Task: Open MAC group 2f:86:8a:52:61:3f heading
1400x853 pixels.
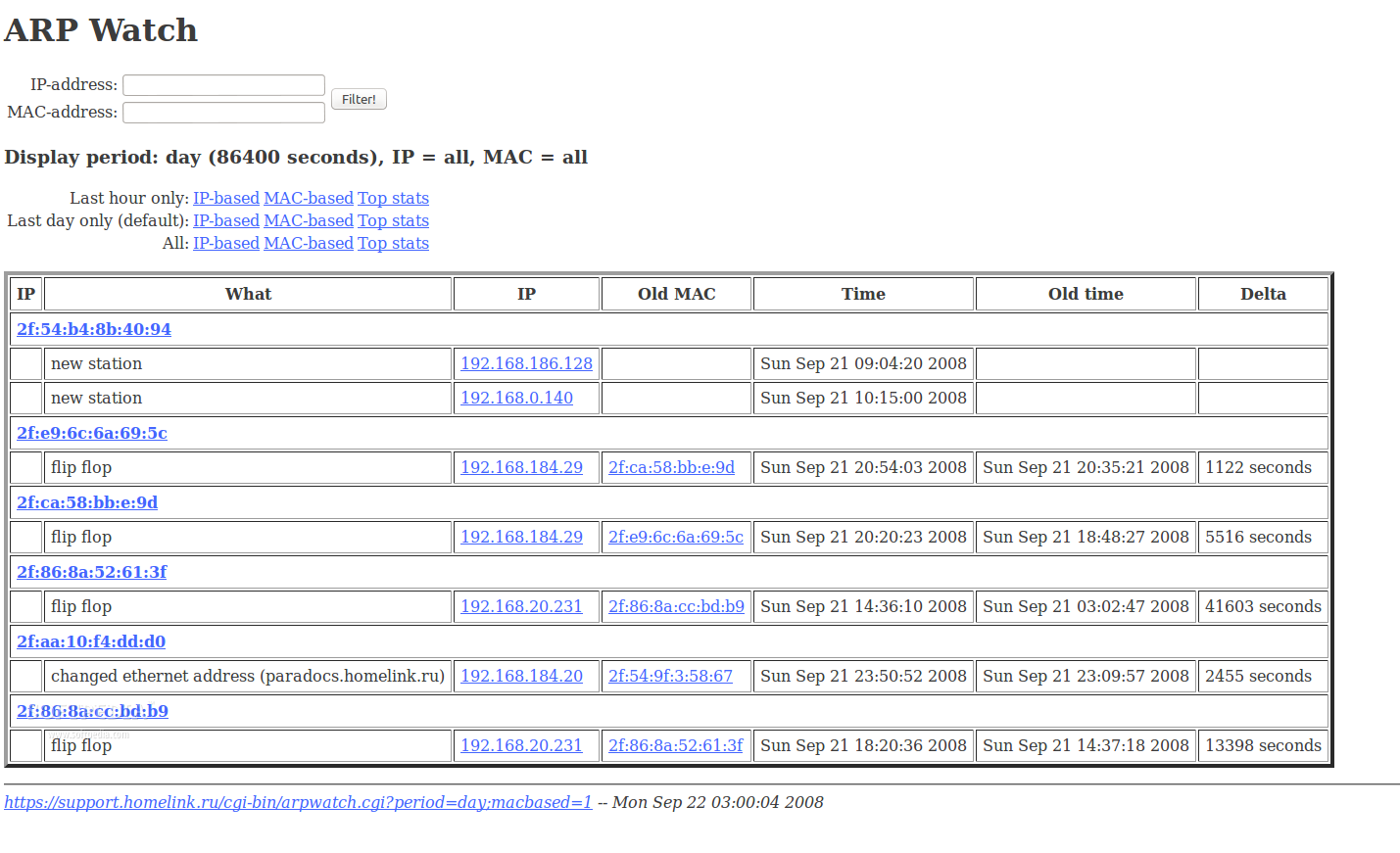Action: pyautogui.click(x=91, y=572)
